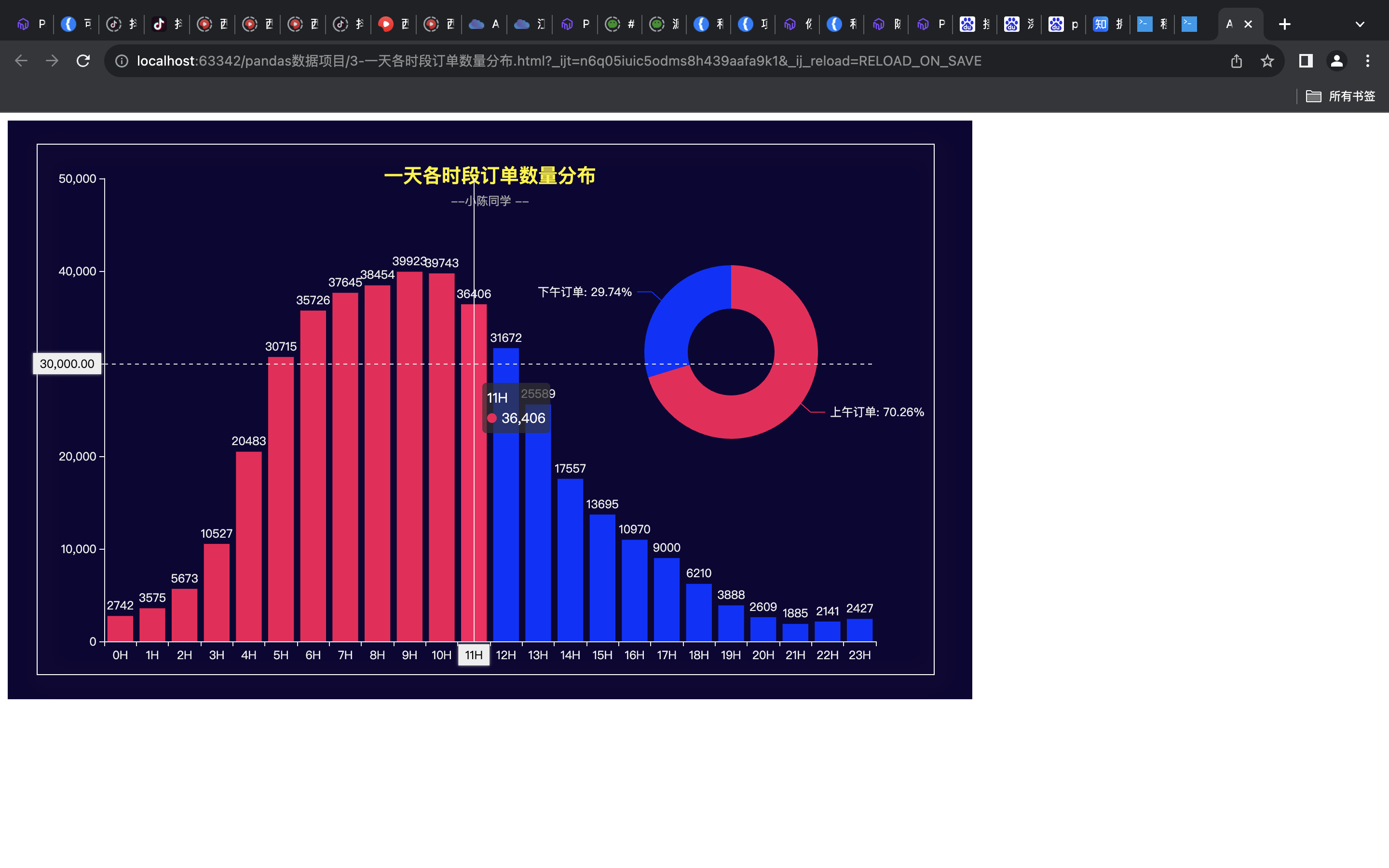Click the 20,000 y-axis label

click(78, 456)
